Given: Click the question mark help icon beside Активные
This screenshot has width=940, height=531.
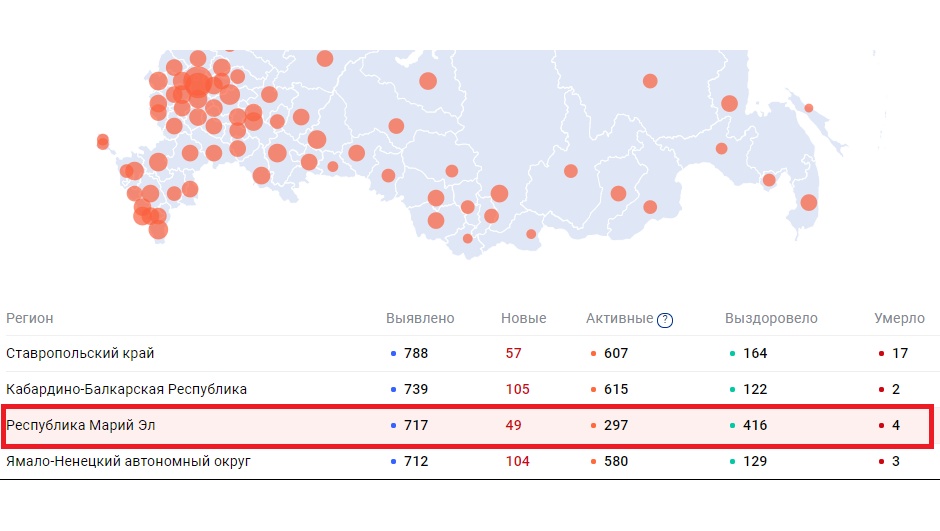Looking at the screenshot, I should 665,320.
